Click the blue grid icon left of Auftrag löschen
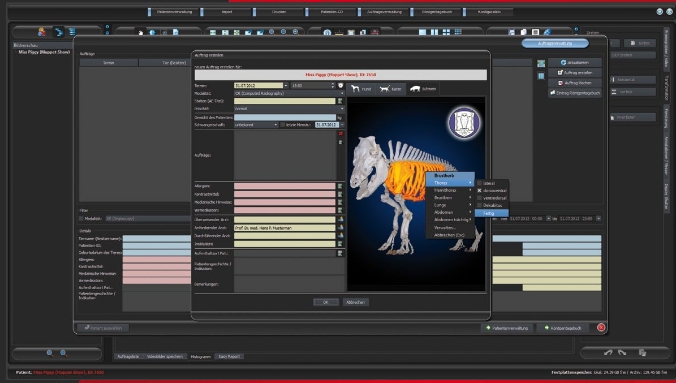 541,76
